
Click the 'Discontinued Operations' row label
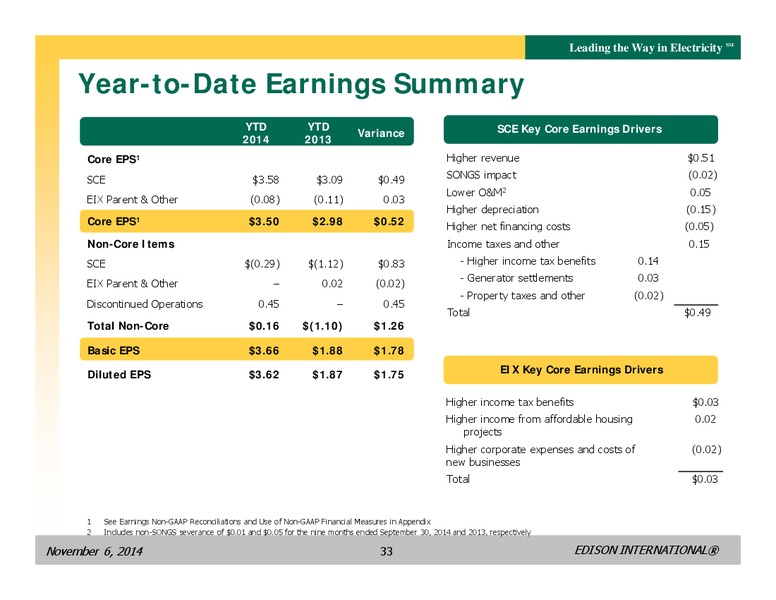(x=145, y=304)
